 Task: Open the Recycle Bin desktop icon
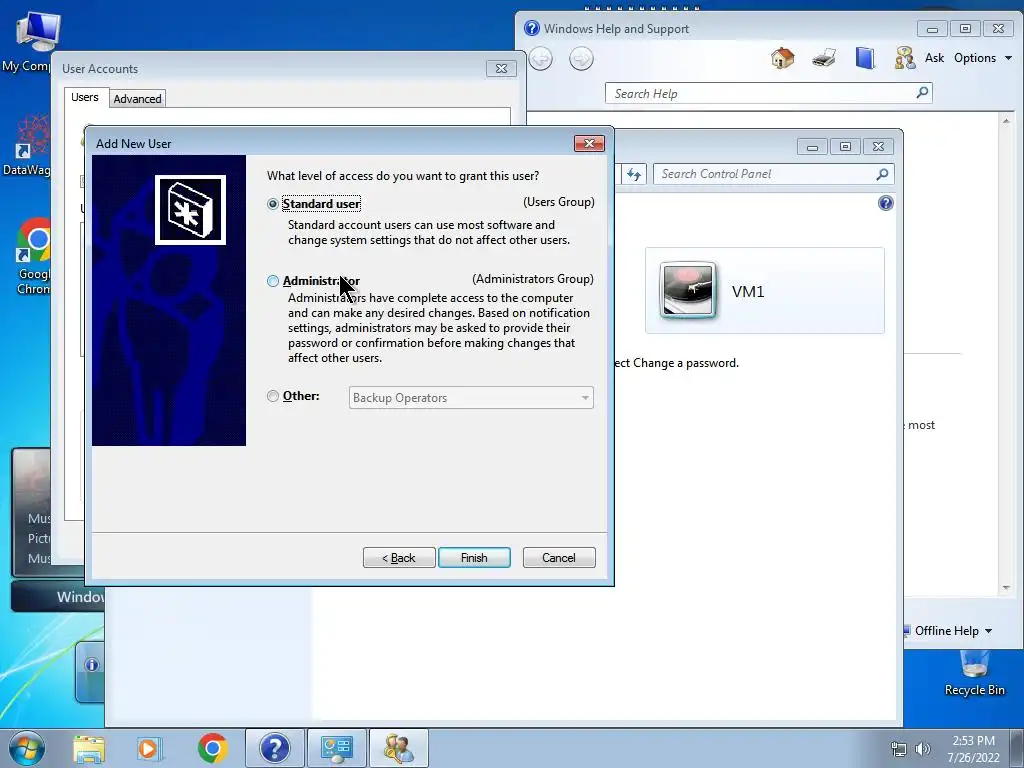point(974,673)
